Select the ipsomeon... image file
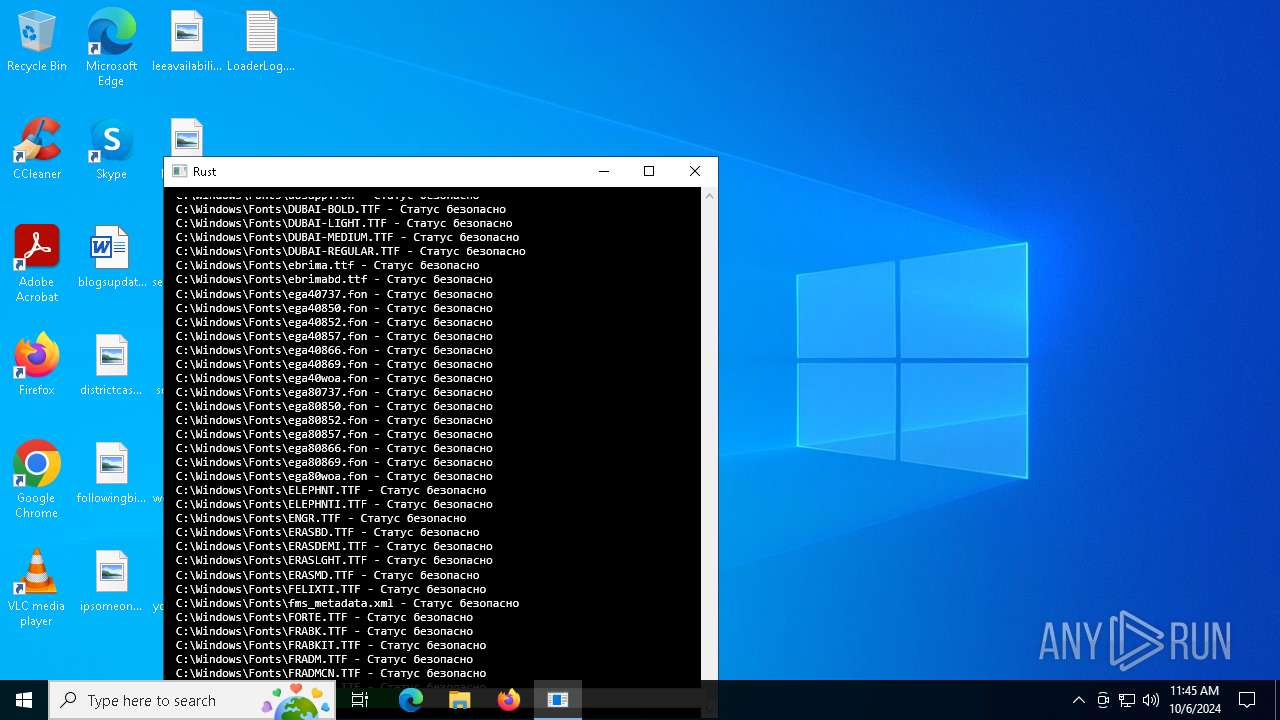 (x=111, y=582)
